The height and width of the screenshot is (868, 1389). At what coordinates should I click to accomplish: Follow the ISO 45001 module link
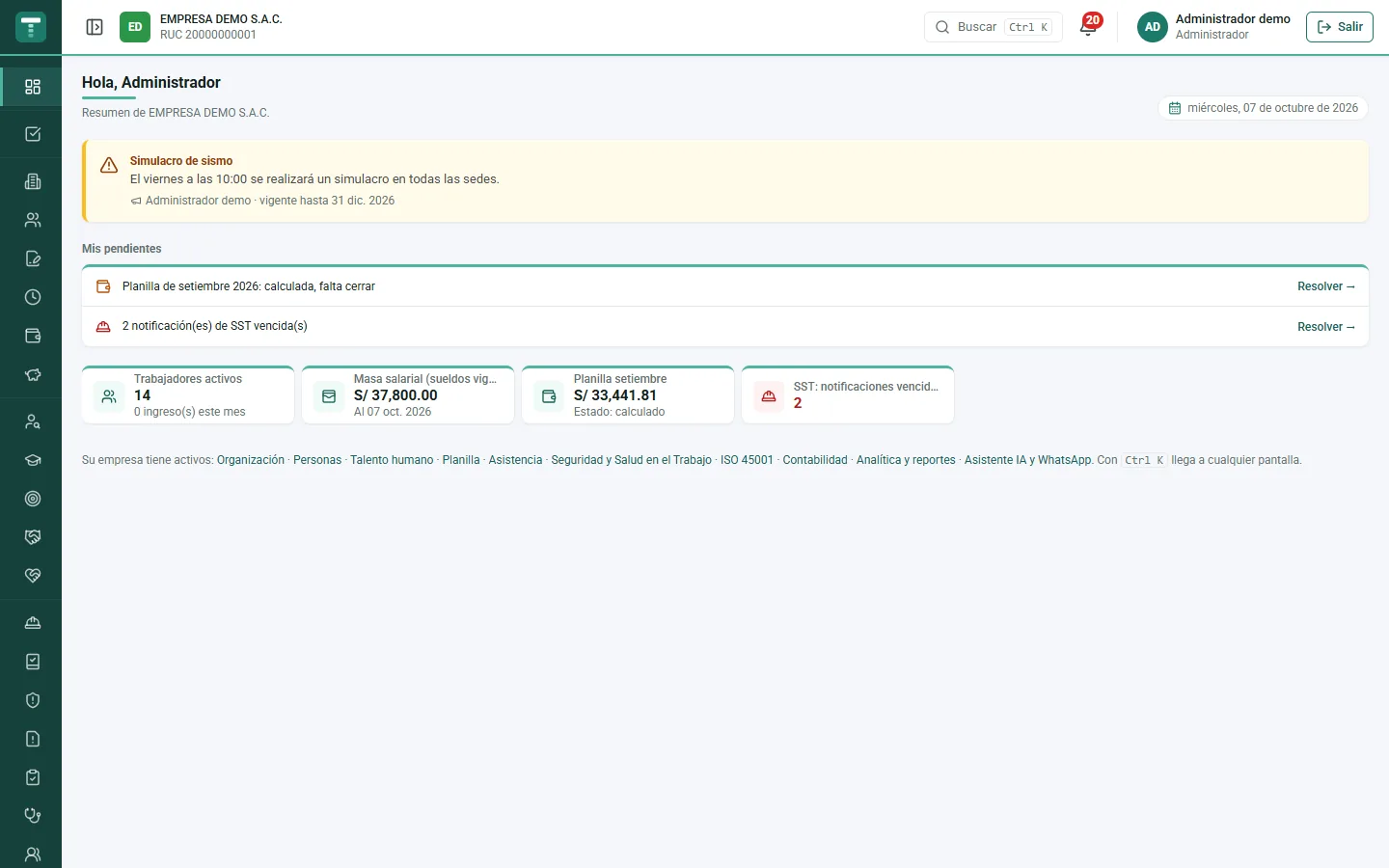coord(747,460)
